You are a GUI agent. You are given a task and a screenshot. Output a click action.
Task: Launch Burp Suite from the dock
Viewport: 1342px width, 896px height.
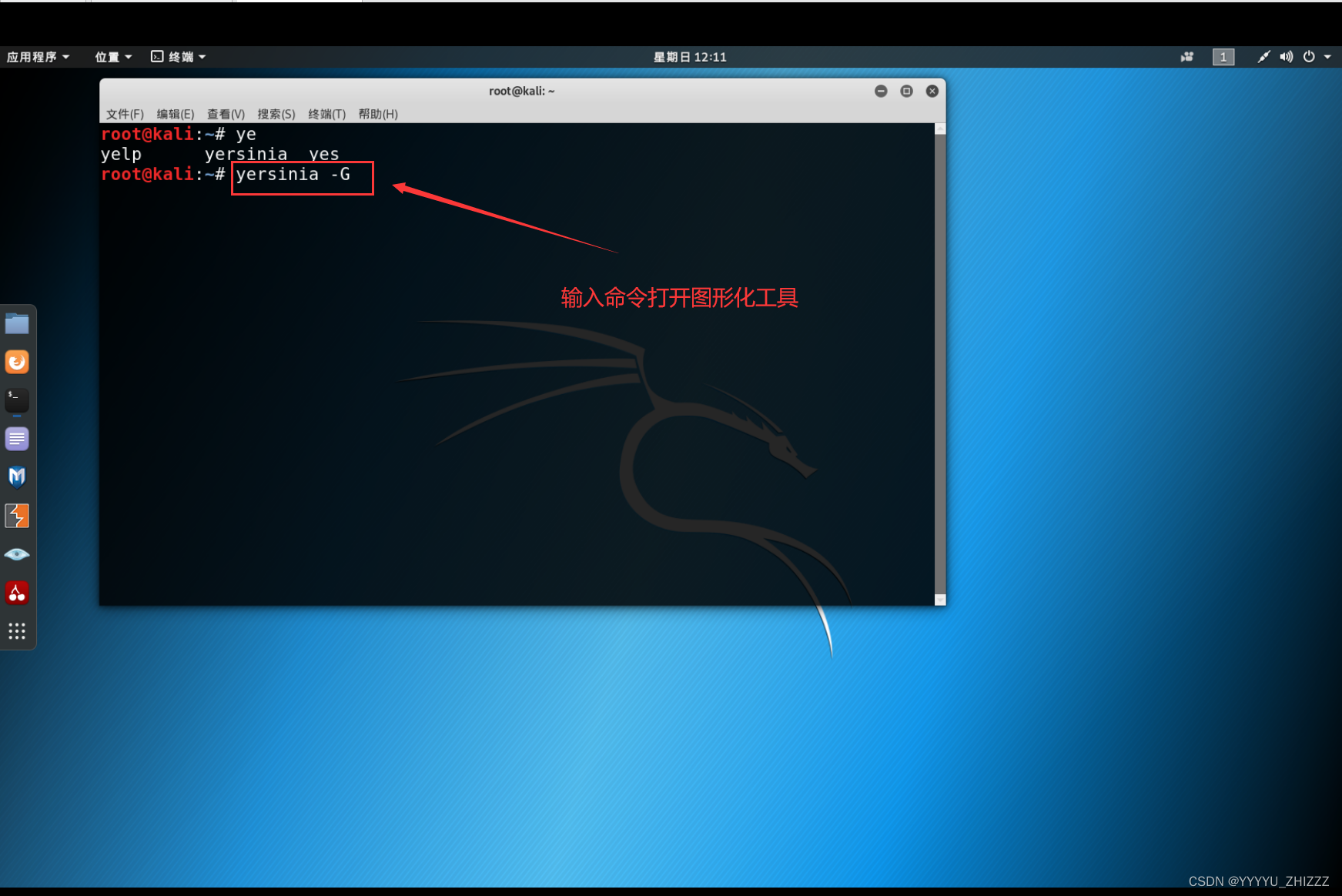(x=17, y=516)
